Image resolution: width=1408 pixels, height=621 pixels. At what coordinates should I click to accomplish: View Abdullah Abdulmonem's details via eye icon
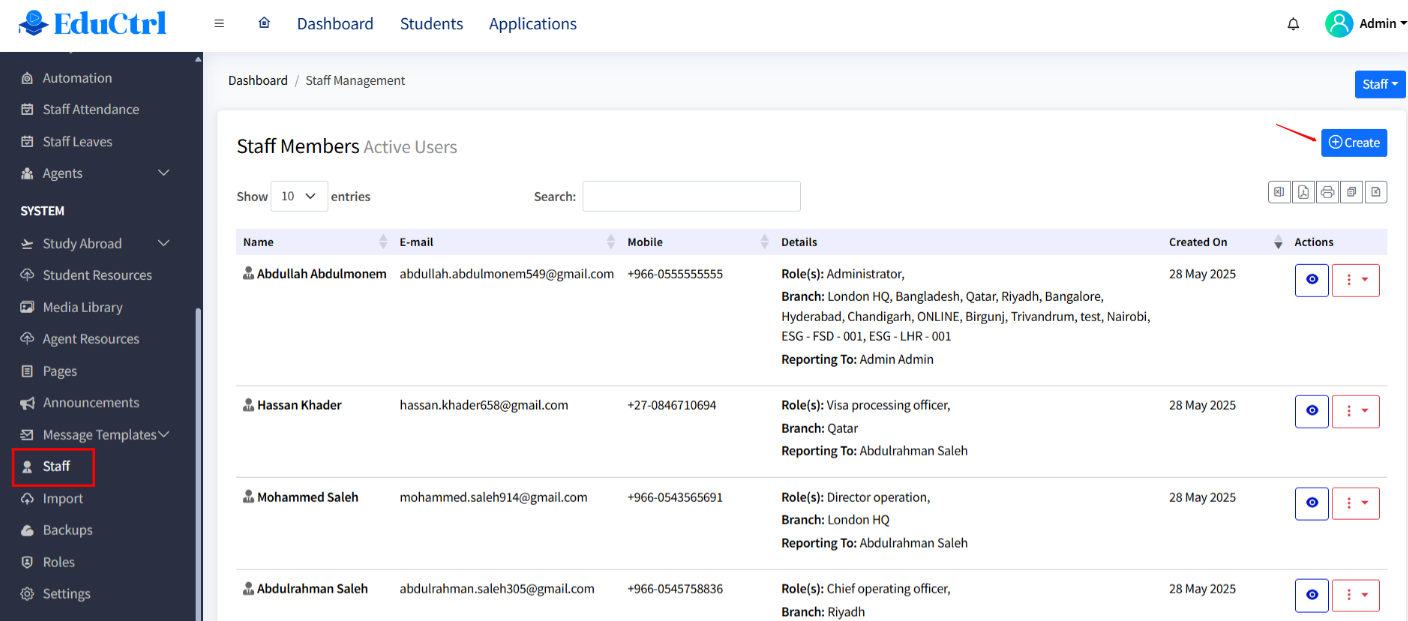coord(1312,280)
